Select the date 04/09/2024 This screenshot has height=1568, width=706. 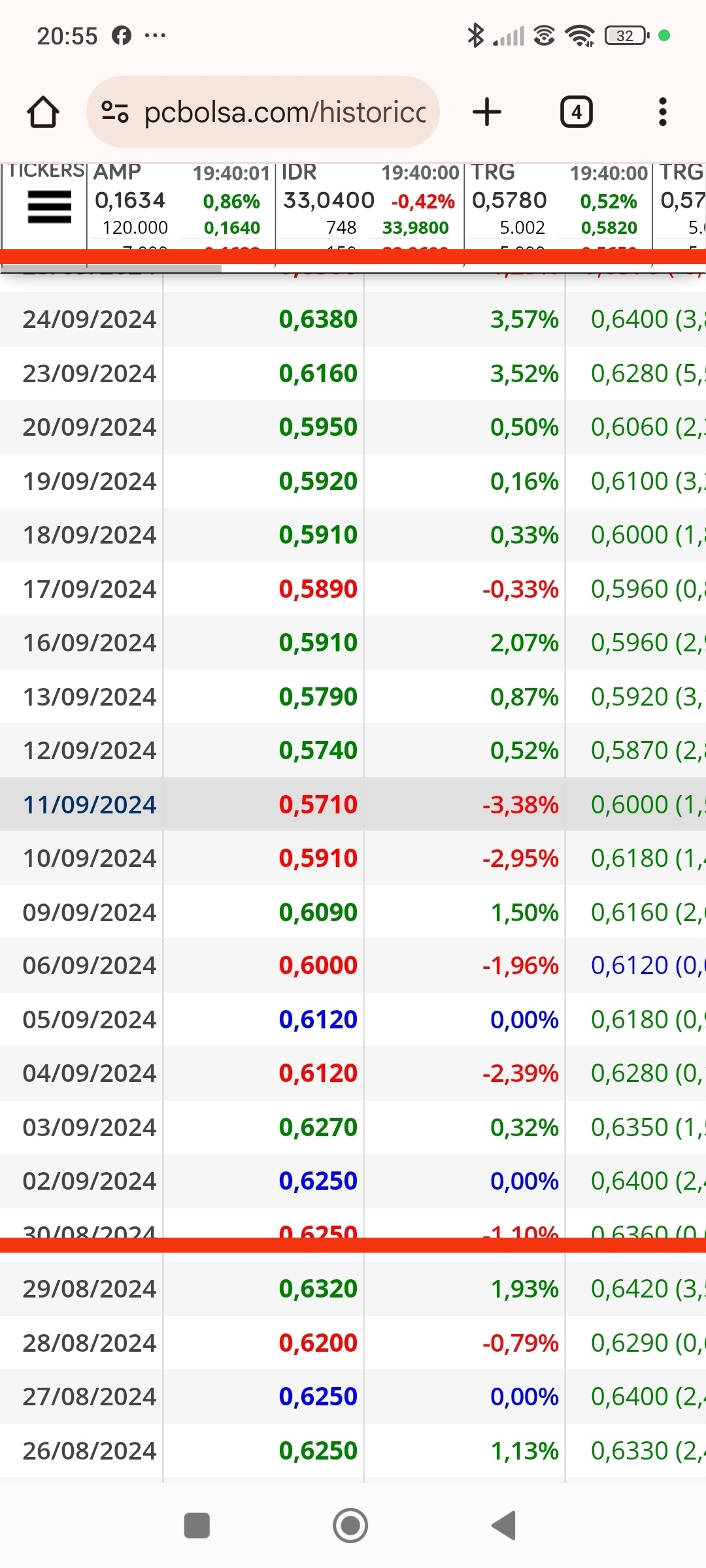[90, 1073]
